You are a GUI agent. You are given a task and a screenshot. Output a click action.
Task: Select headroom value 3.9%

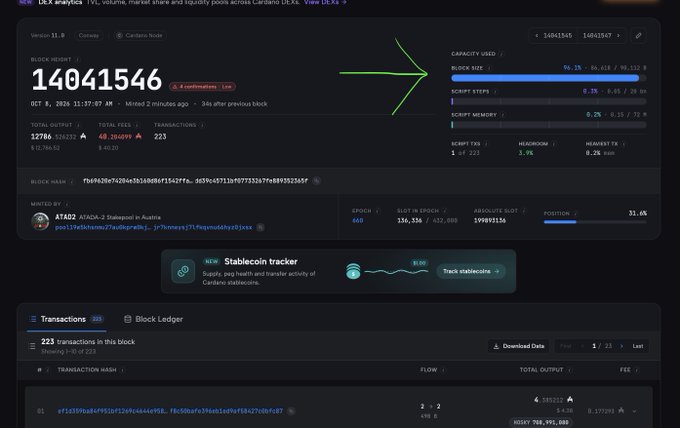point(526,153)
